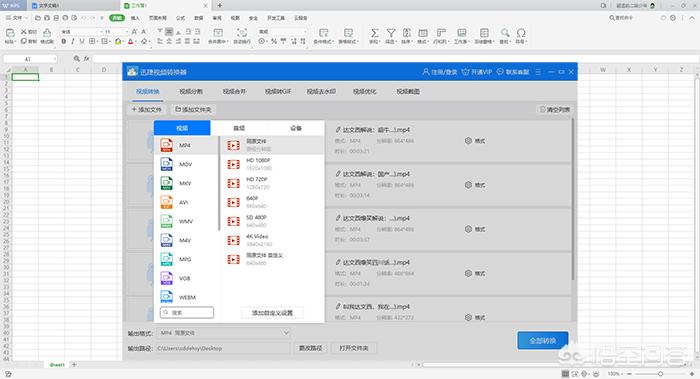This screenshot has height=379, width=700.
Task: Open the font size dropdown in WPS
Action: click(x=127, y=32)
